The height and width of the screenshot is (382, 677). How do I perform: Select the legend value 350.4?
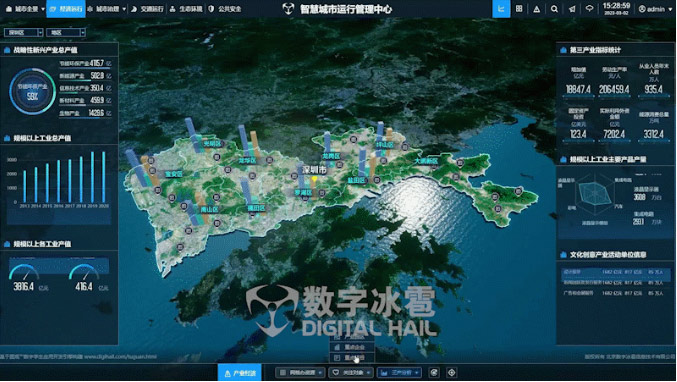(x=97, y=88)
